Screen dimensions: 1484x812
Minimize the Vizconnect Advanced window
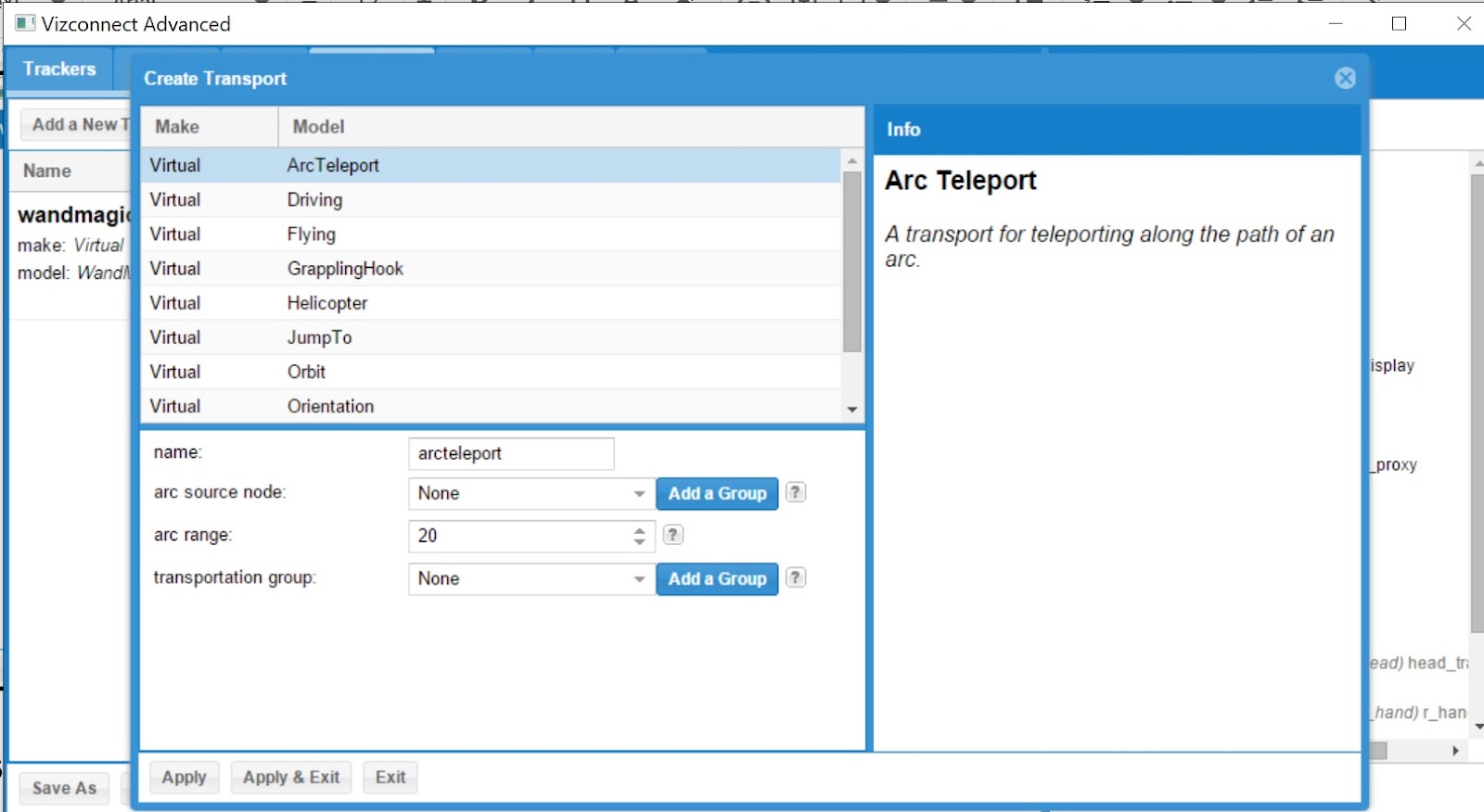tap(1336, 23)
